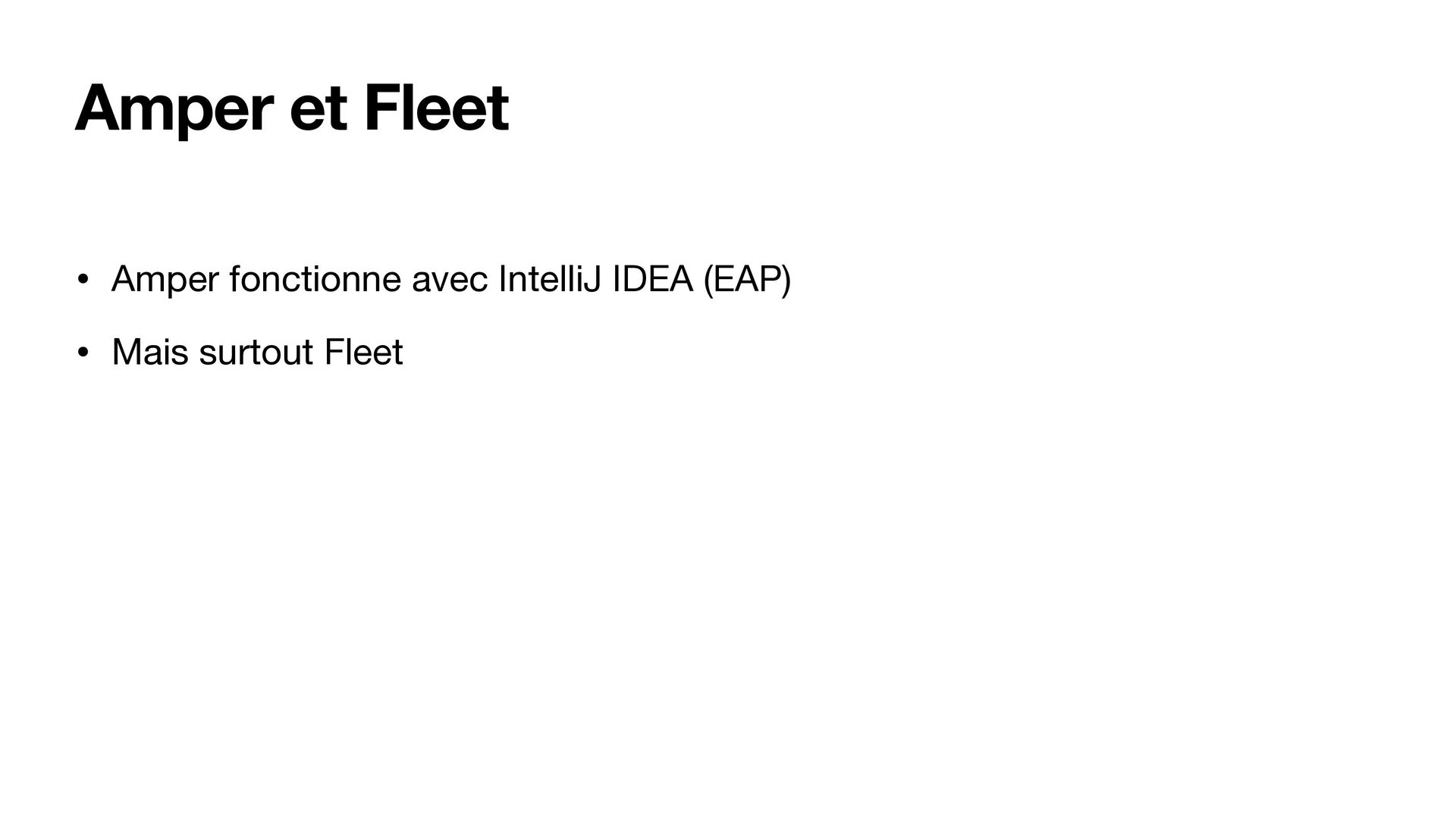Click 'Fleet' in the second bullet line
The height and width of the screenshot is (819, 1456).
coord(363,353)
